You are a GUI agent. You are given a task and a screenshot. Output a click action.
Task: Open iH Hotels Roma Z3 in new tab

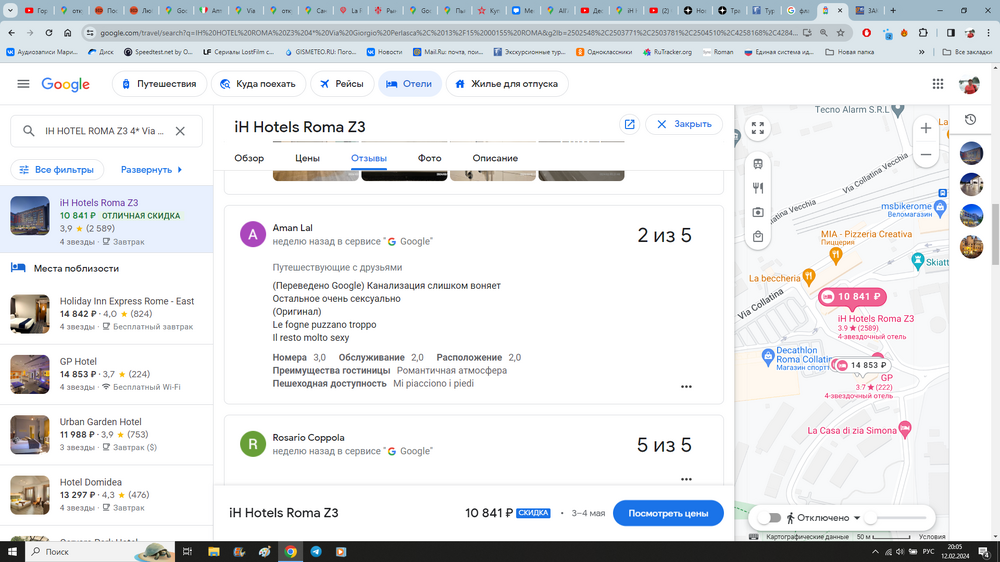point(629,124)
